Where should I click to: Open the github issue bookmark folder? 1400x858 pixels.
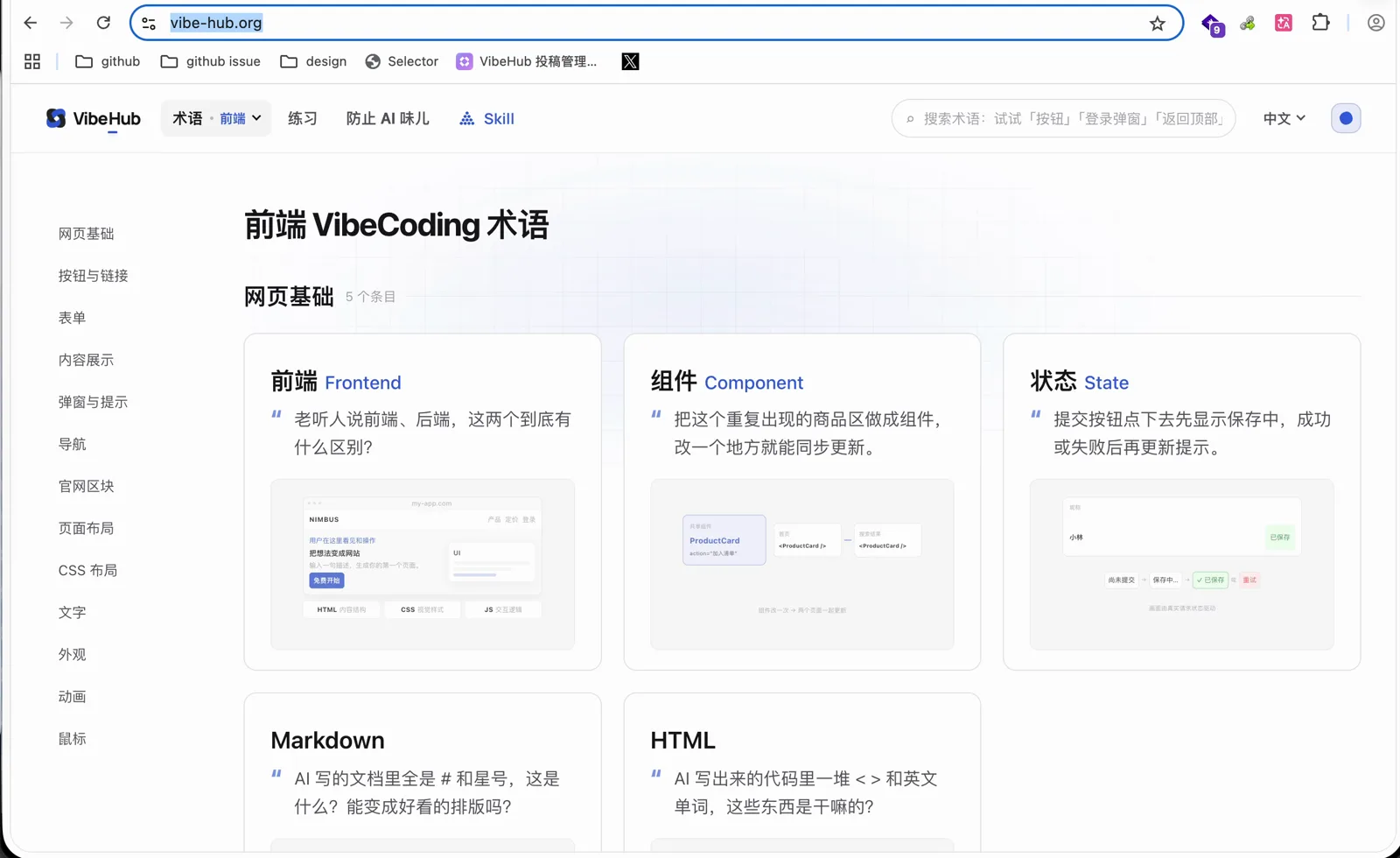(x=211, y=61)
